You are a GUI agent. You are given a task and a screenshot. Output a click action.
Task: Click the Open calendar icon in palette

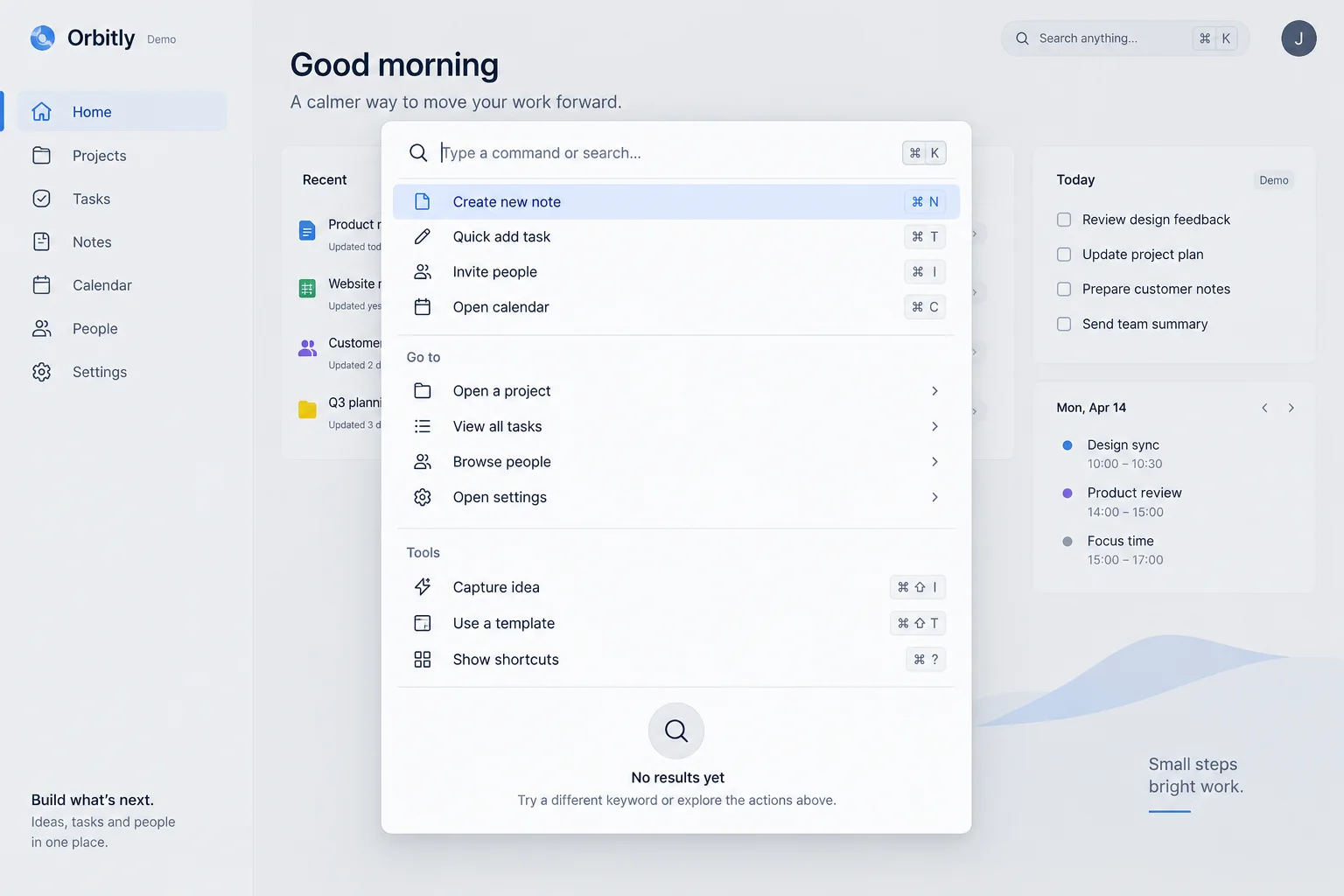(x=423, y=307)
